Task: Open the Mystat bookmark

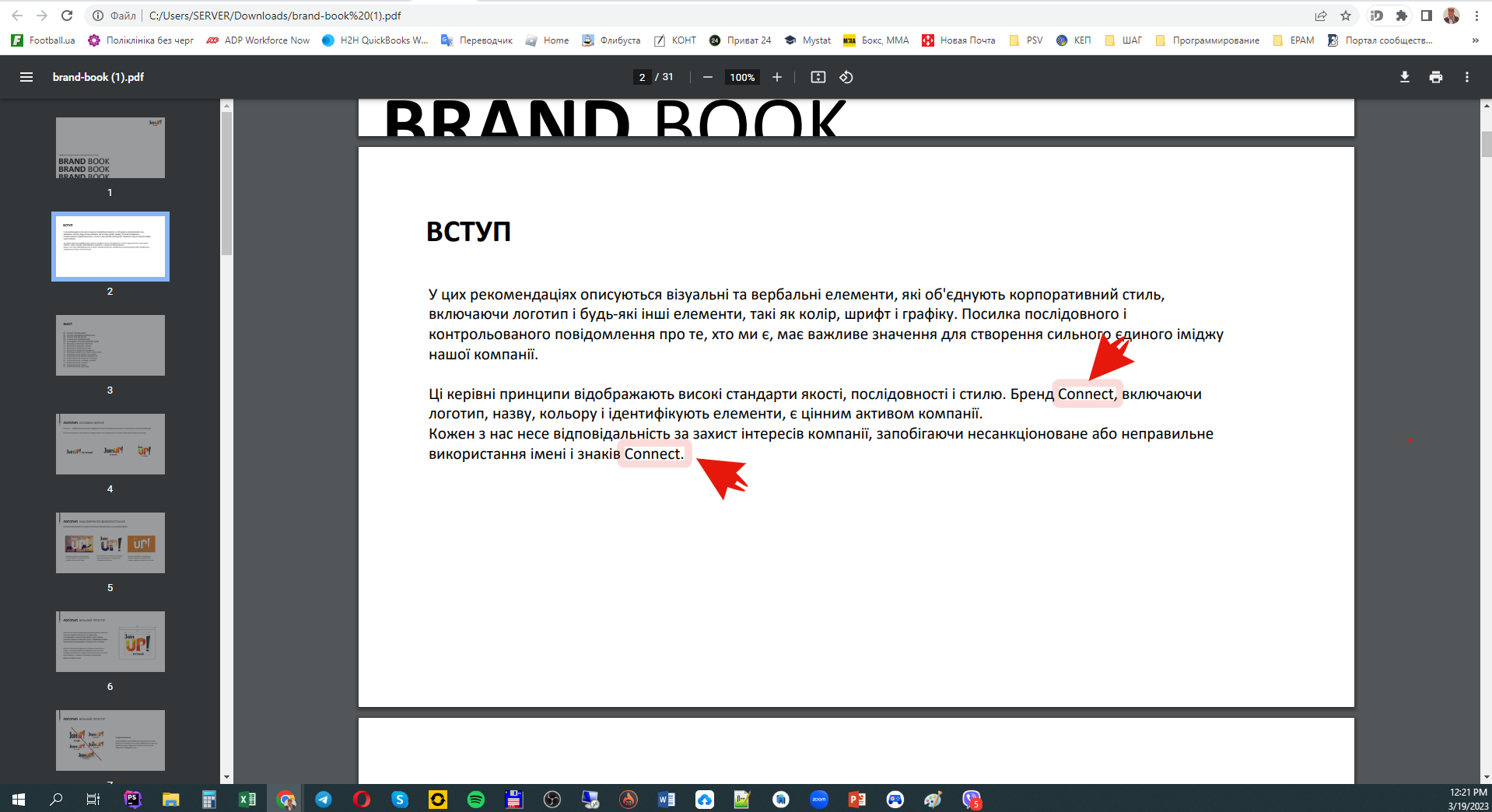Action: 807,40
